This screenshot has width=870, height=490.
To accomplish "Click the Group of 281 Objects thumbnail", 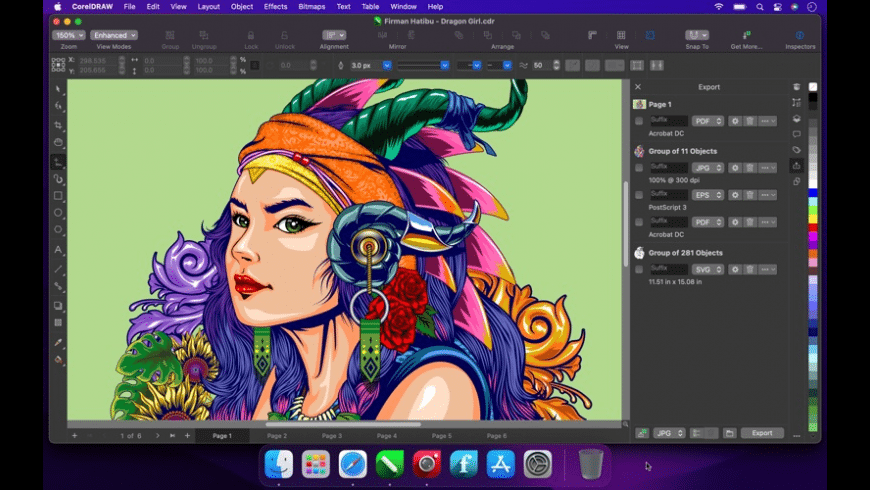I will click(639, 253).
